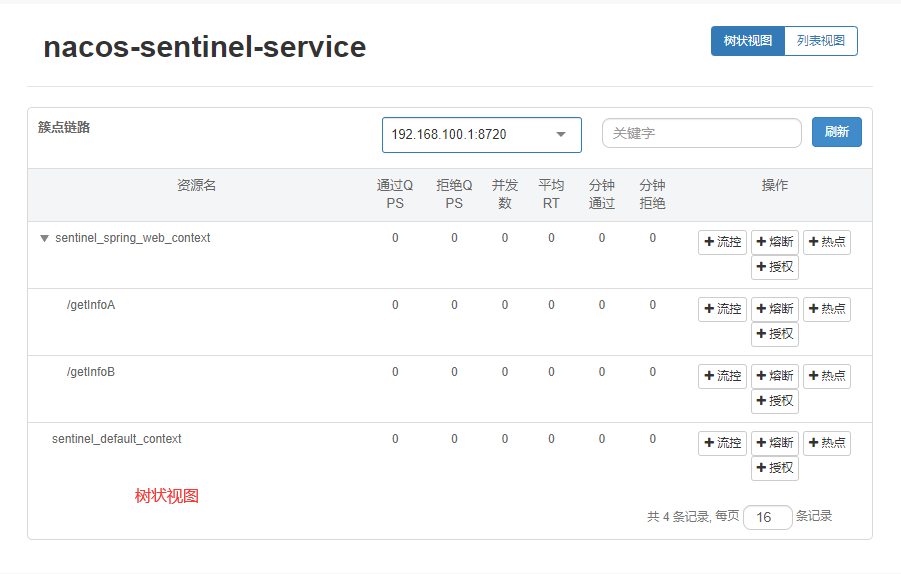
Task: Add circuit breaker (熔断) rule for /getInfoB
Action: (775, 376)
